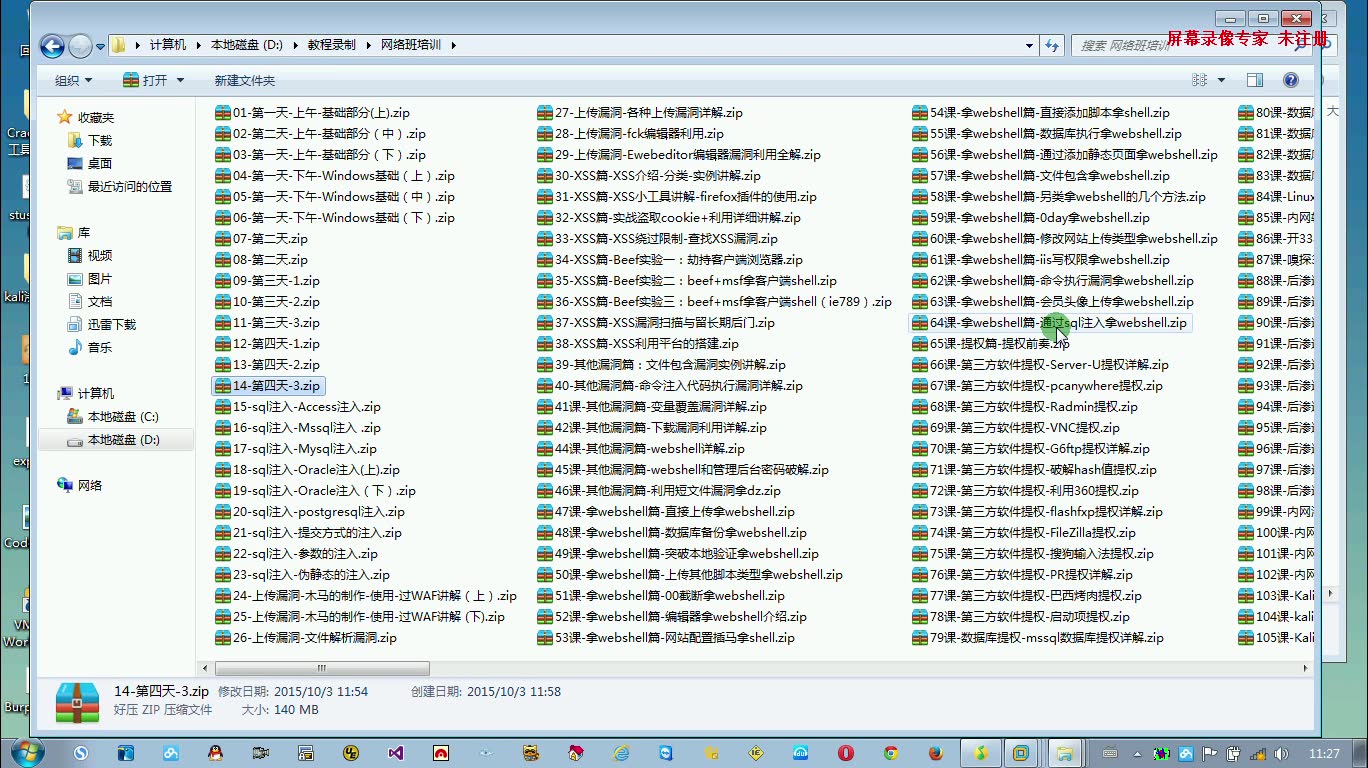
Task: Refresh the folder using the address bar refresh icon
Action: (x=1052, y=45)
